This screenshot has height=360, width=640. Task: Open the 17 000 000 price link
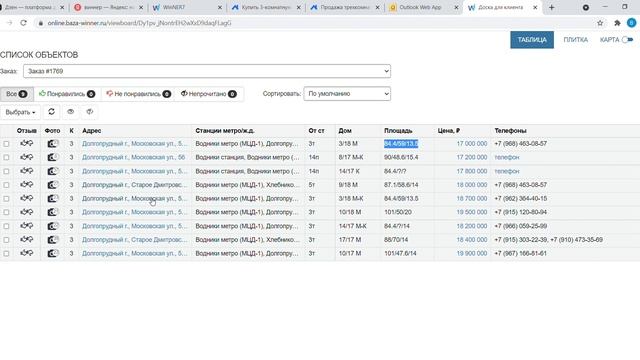click(x=471, y=144)
